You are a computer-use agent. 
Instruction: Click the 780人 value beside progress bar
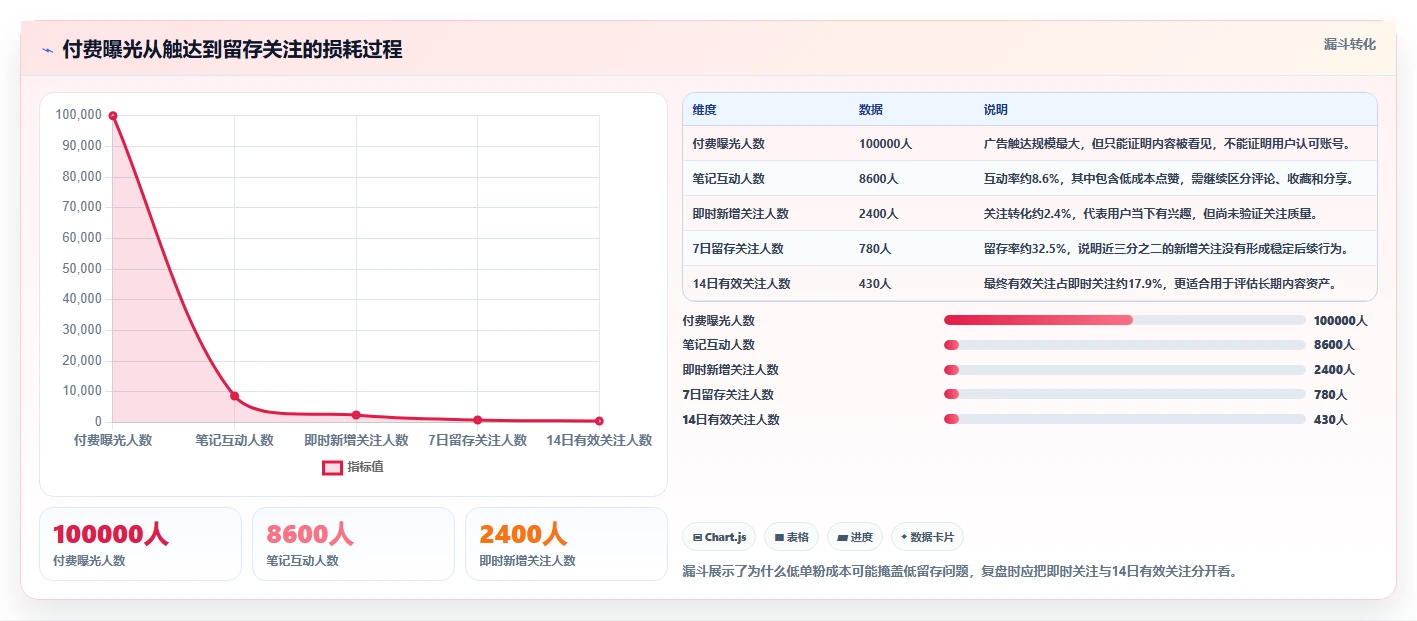[1330, 395]
